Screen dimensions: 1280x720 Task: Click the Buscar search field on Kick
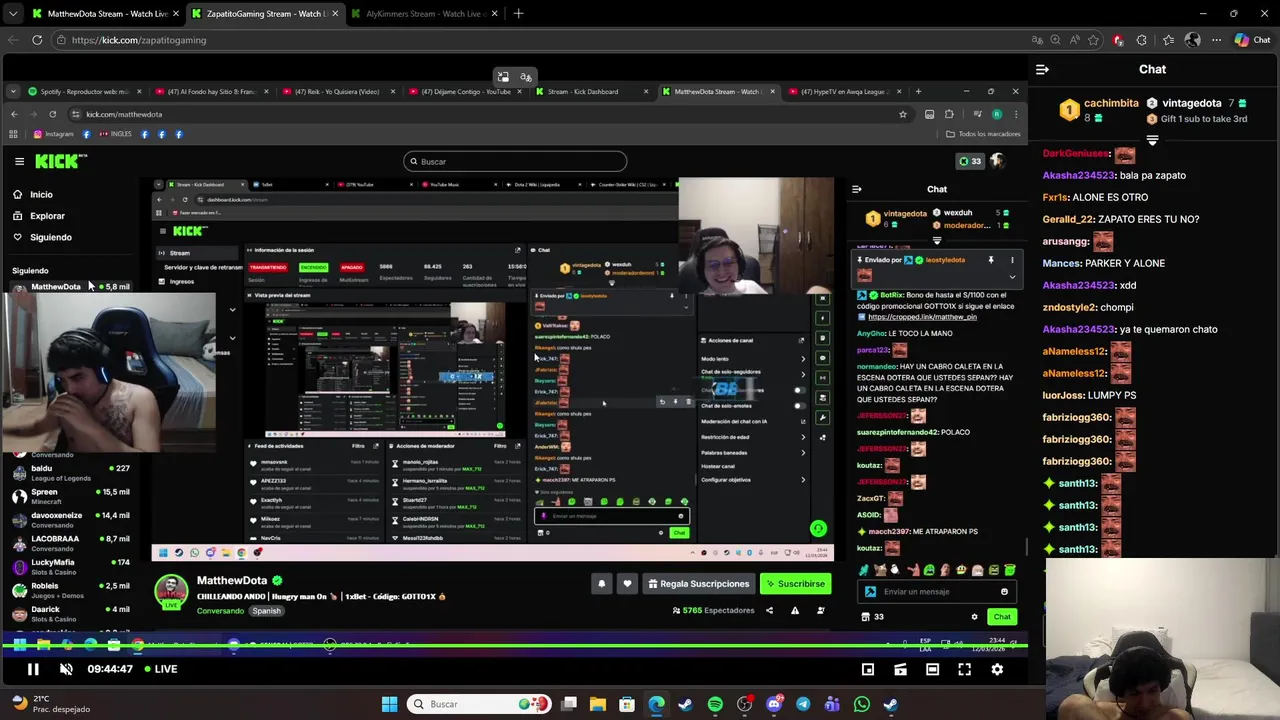click(515, 161)
